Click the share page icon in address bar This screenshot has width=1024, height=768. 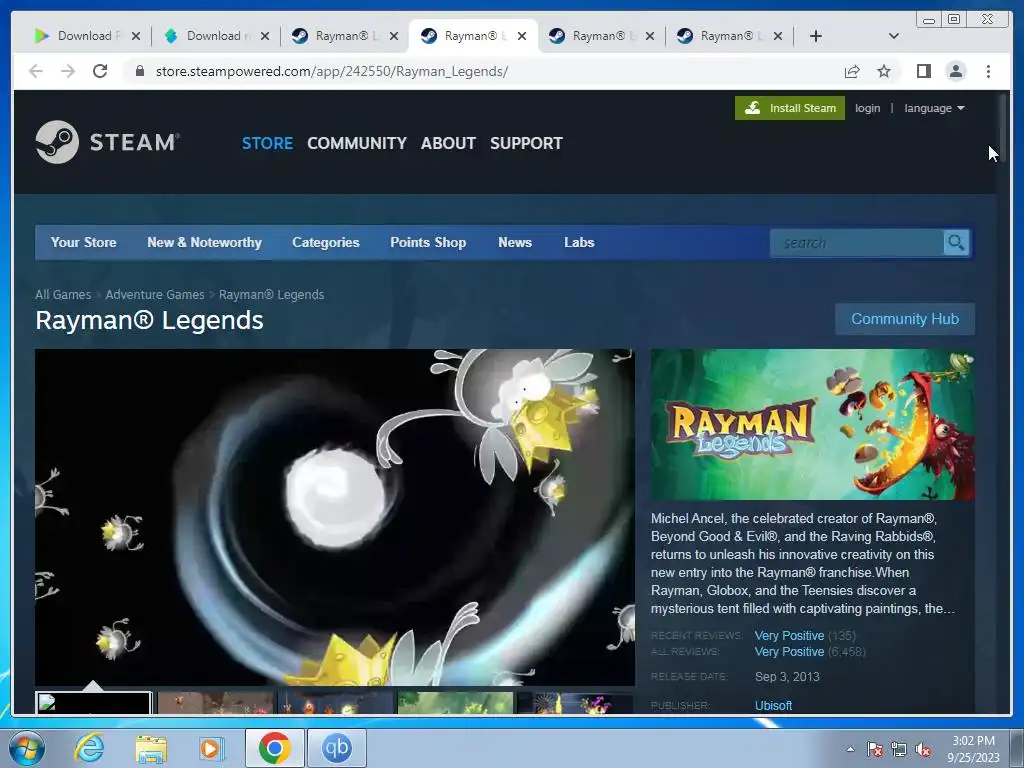coord(852,71)
